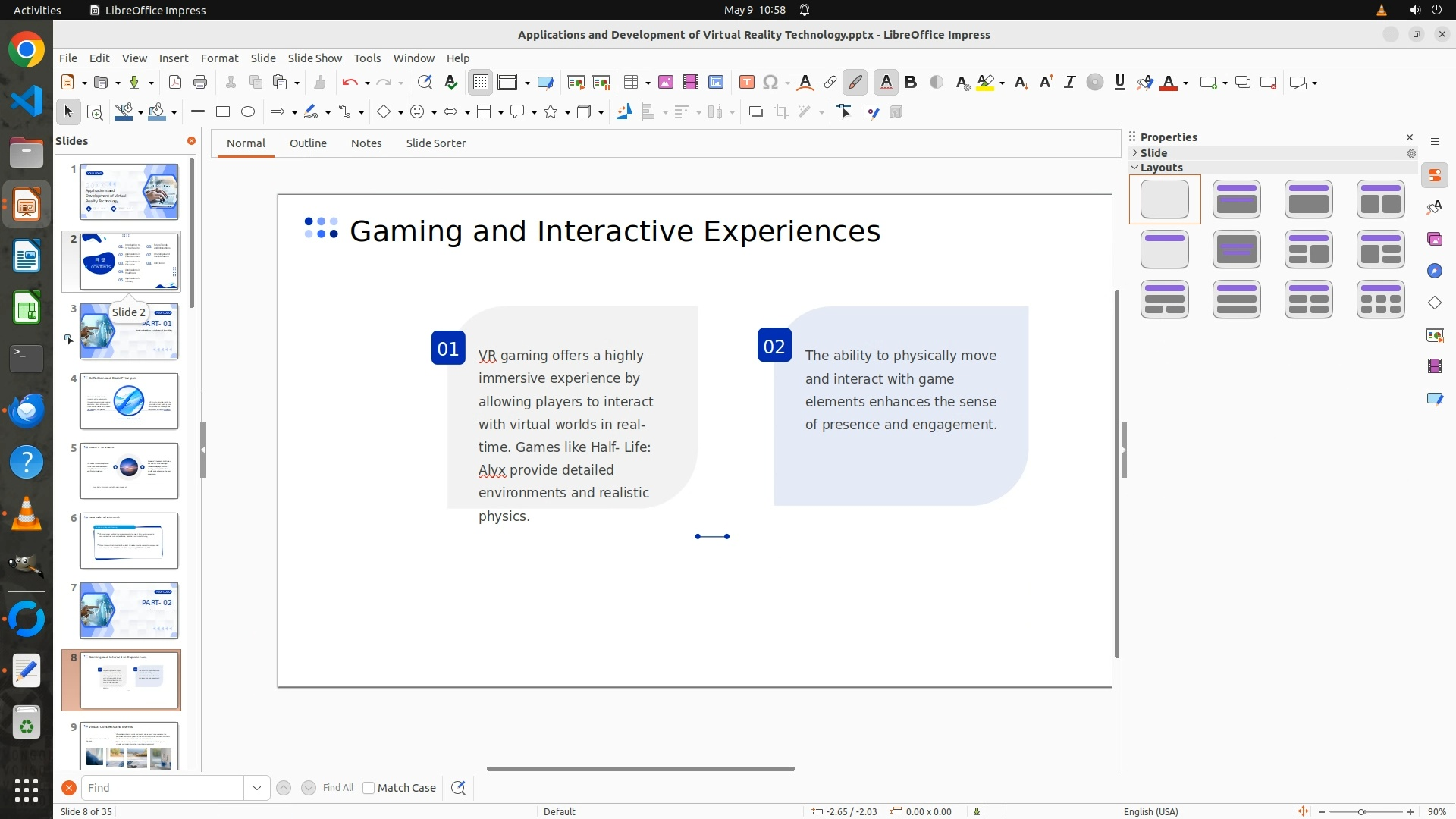This screenshot has width=1456, height=819.
Task: Toggle underline formatting
Action: [x=1119, y=83]
